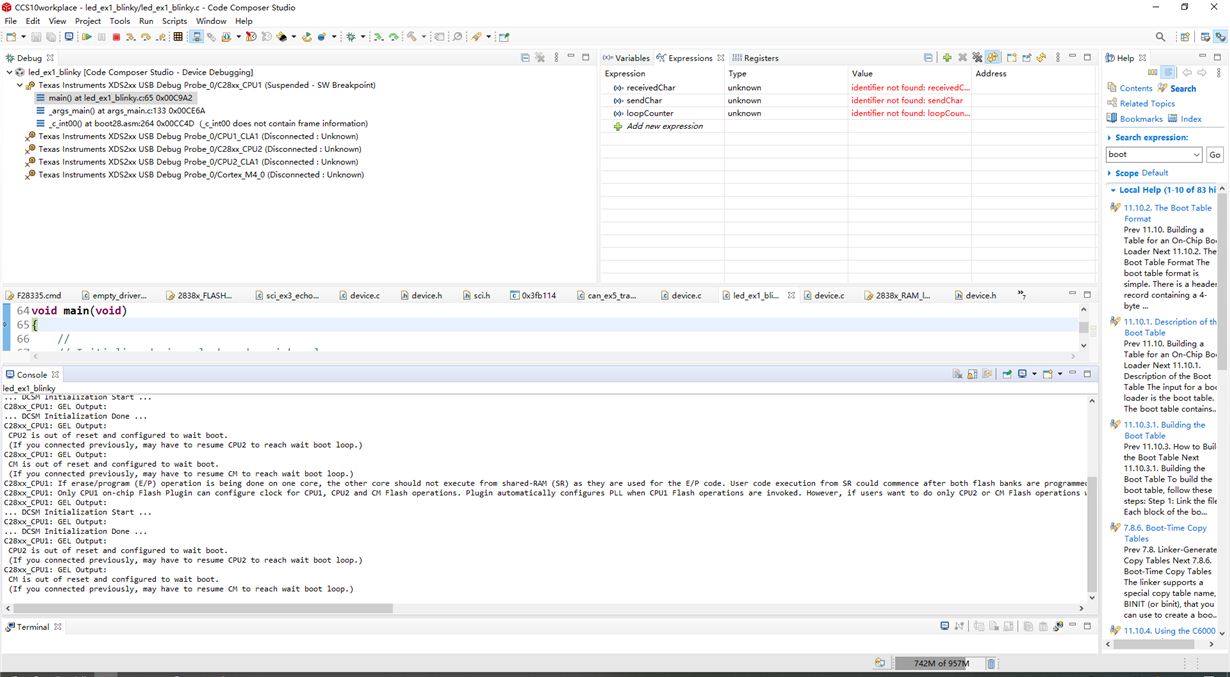This screenshot has height=677, width=1230.
Task: Switch to the Registers tab
Action: 755,58
